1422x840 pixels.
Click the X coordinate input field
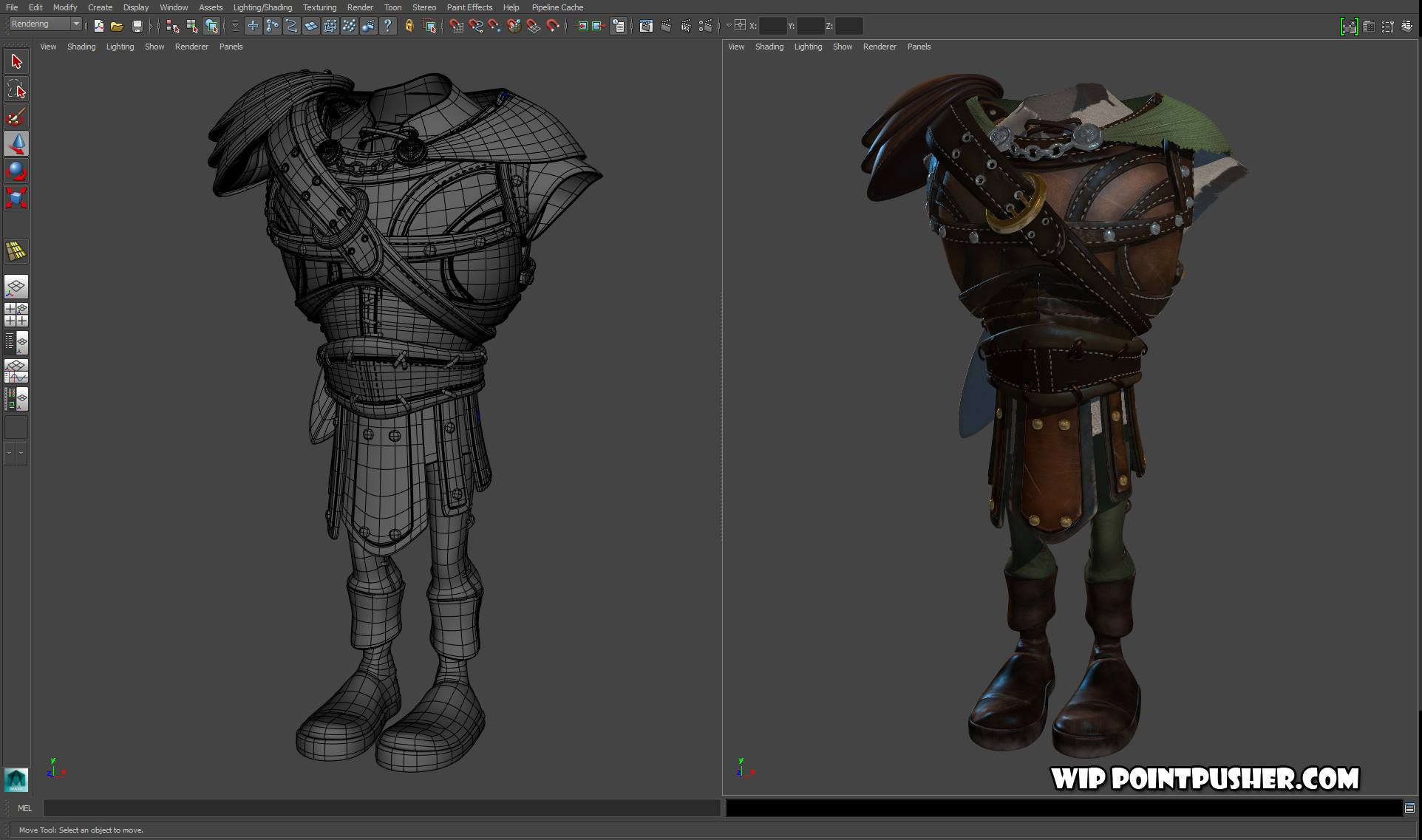point(772,26)
